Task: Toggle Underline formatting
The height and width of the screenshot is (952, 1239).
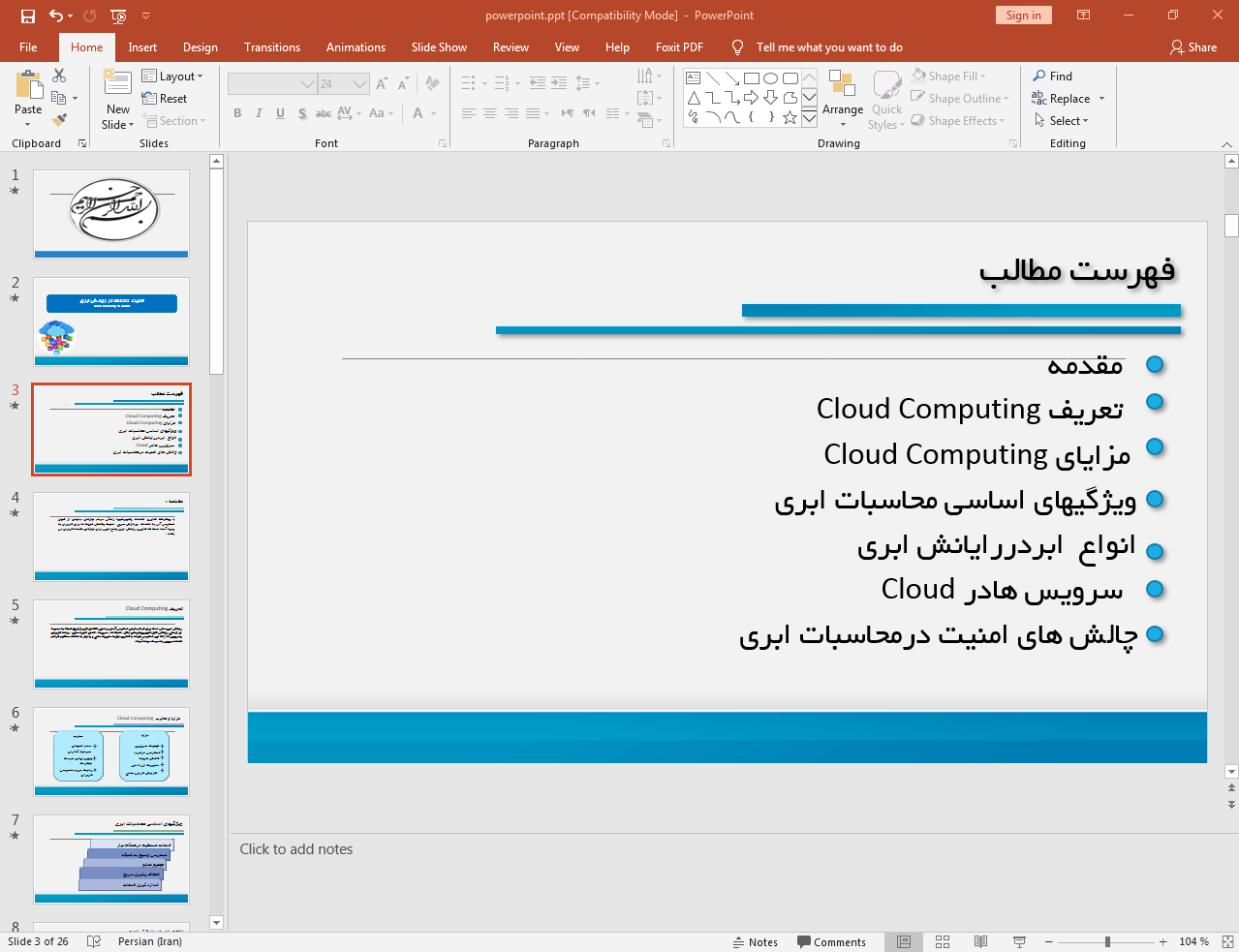Action: pyautogui.click(x=280, y=113)
